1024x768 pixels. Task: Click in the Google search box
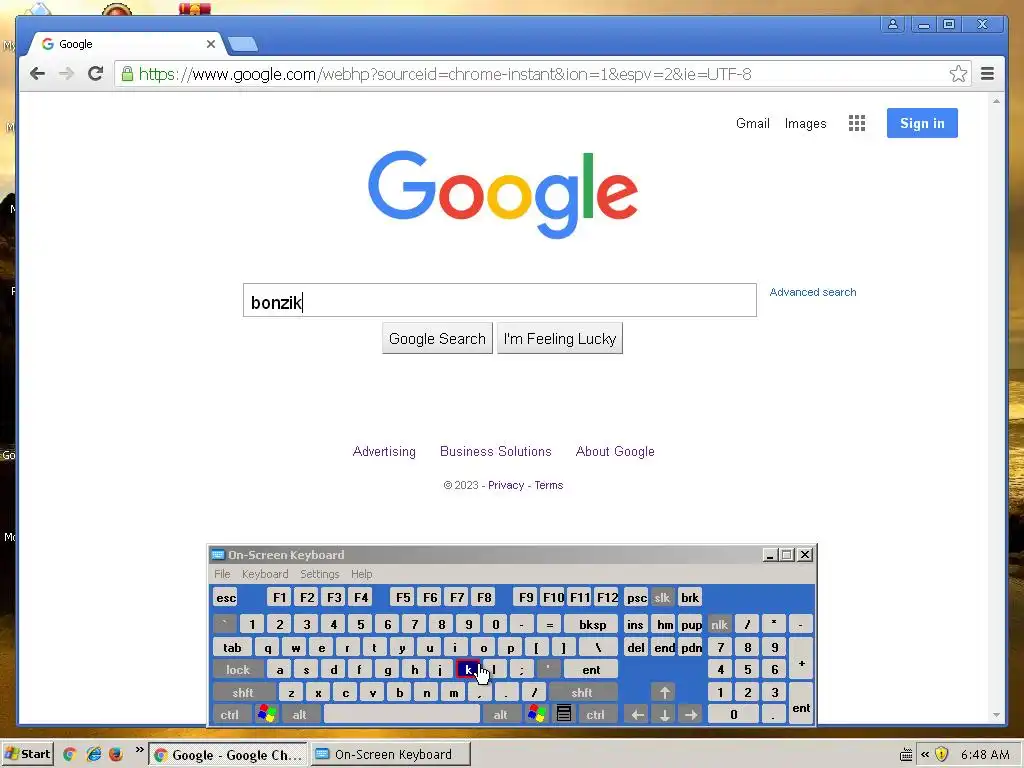coord(500,300)
